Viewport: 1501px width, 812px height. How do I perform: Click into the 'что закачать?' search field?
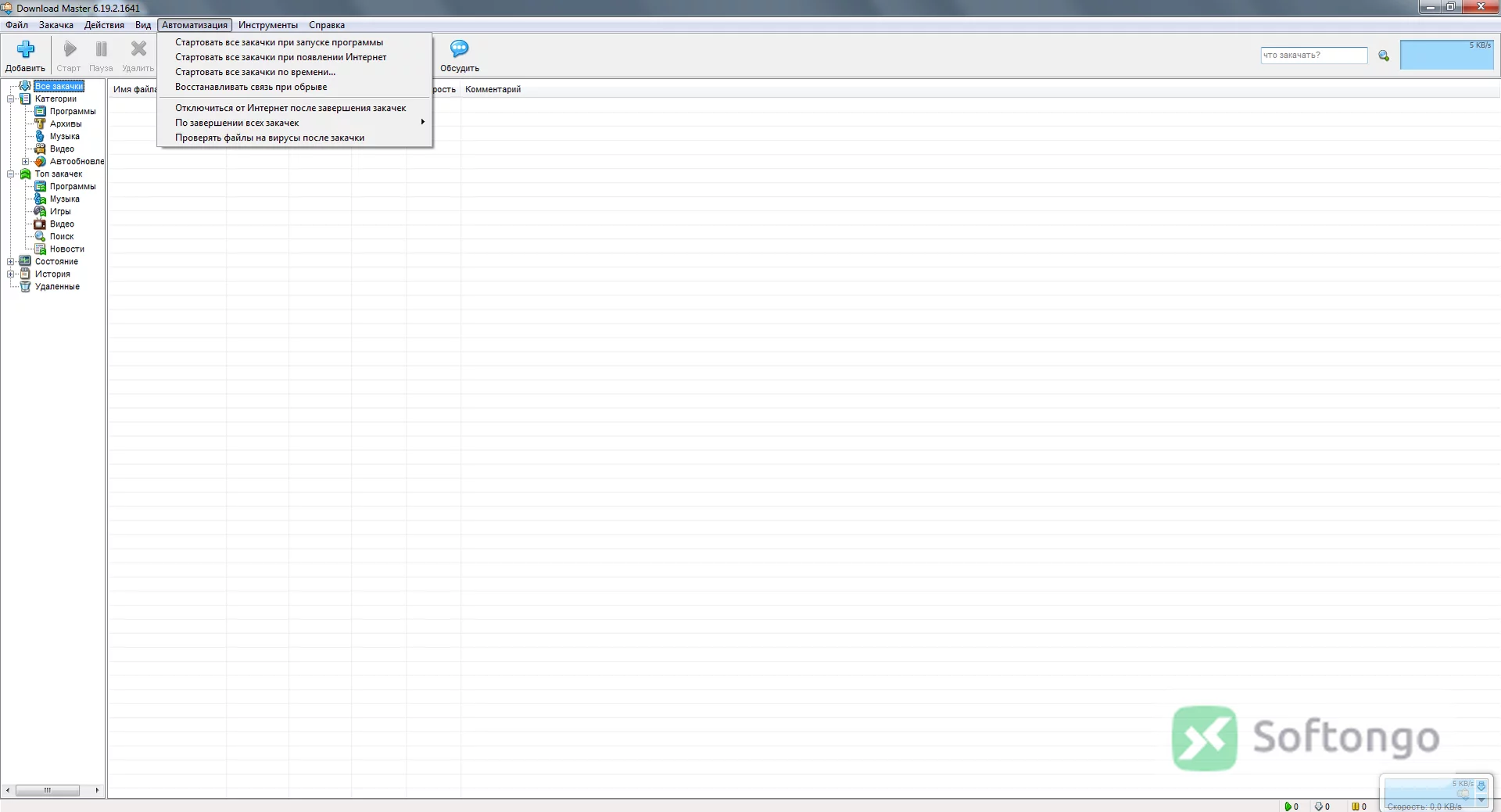1313,55
